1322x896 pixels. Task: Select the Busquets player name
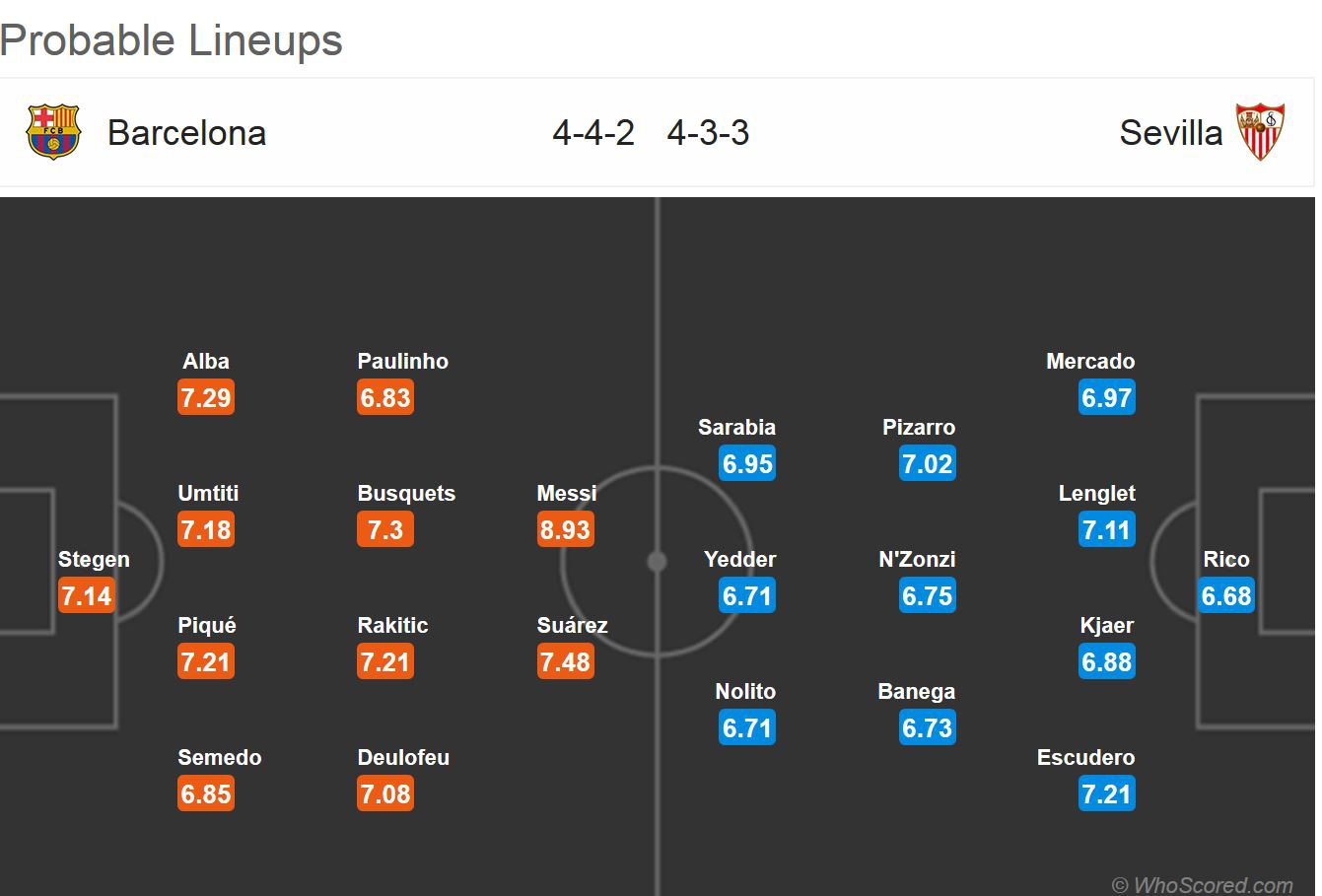click(x=406, y=493)
